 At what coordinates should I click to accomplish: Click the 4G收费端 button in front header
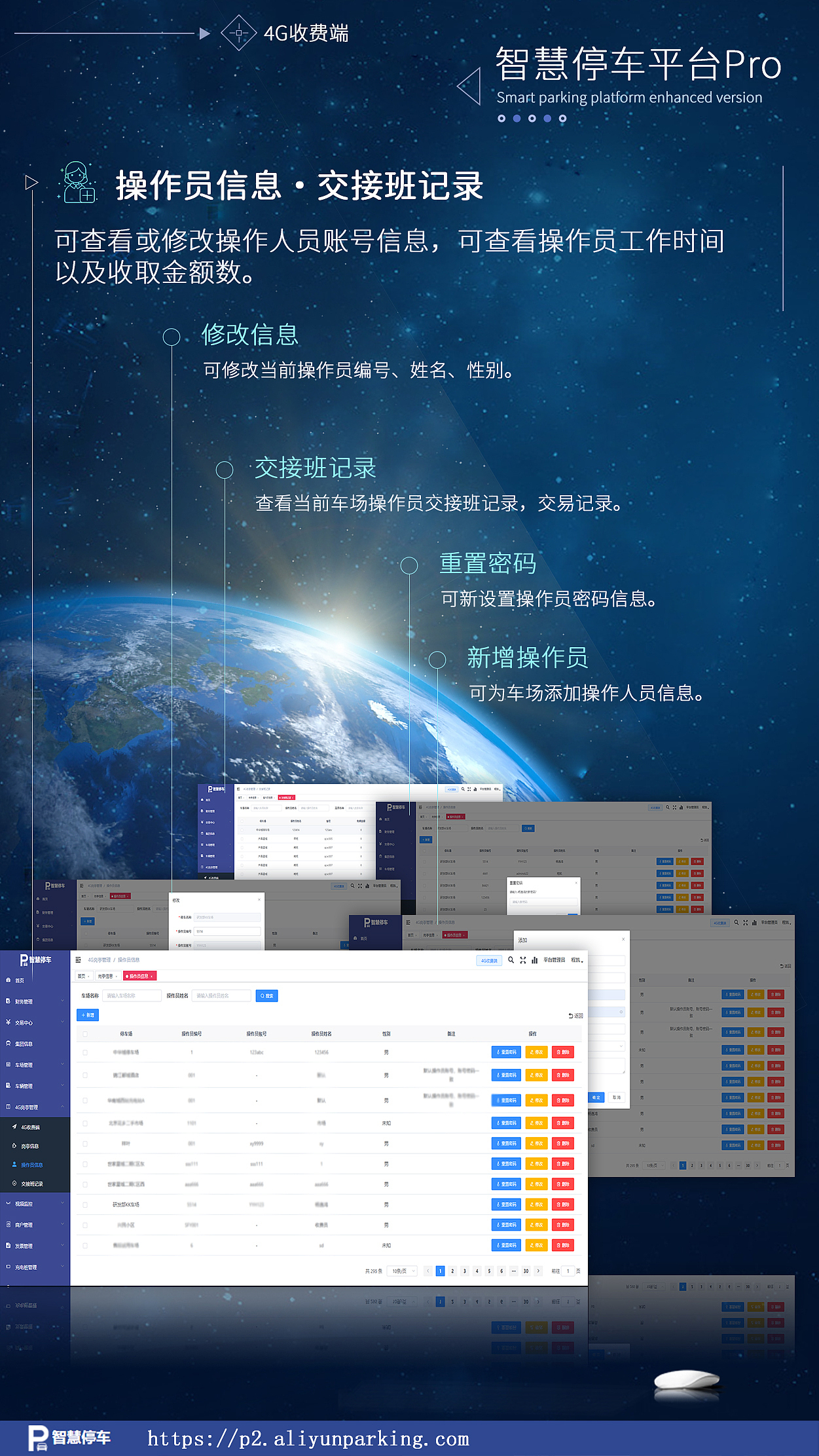click(488, 961)
